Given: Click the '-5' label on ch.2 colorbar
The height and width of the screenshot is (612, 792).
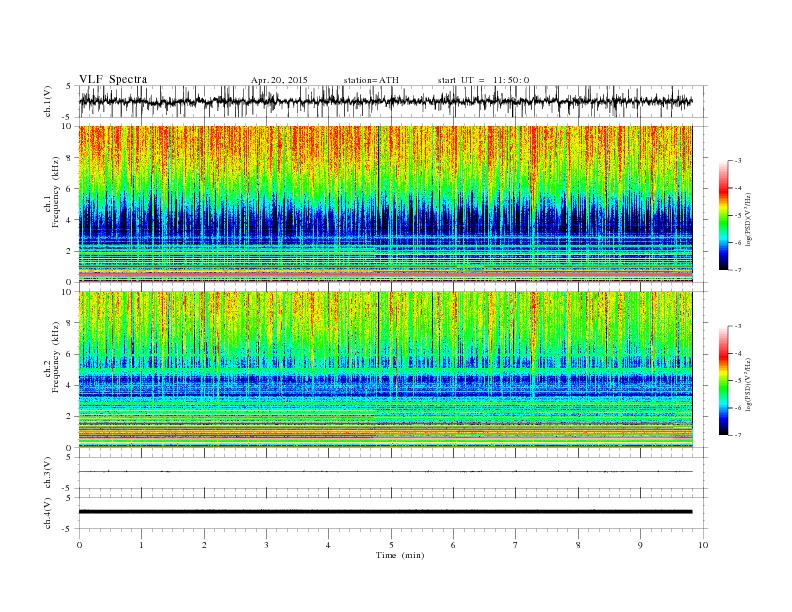Looking at the screenshot, I should click(737, 381).
